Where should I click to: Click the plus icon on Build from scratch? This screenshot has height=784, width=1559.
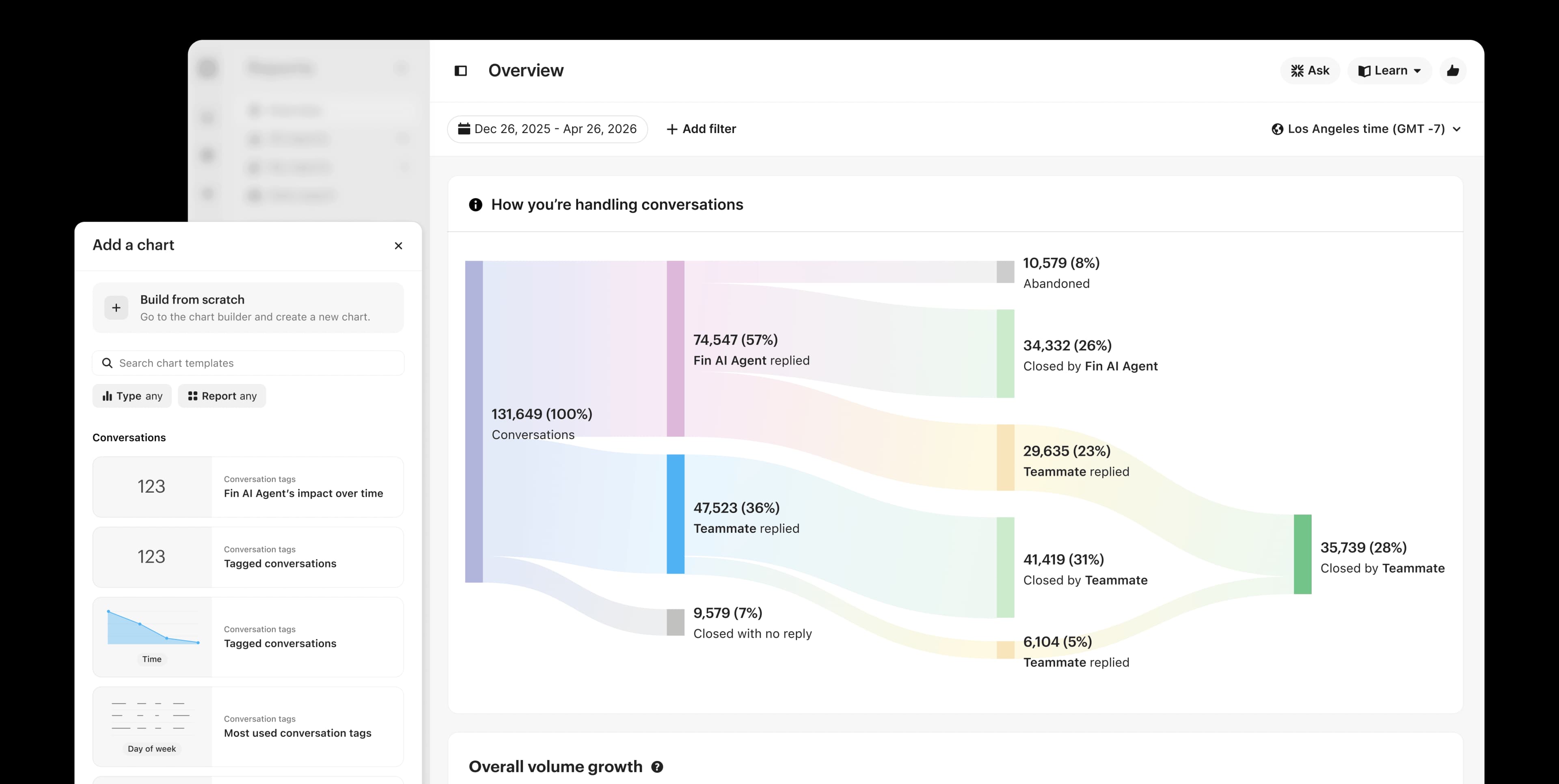click(116, 307)
